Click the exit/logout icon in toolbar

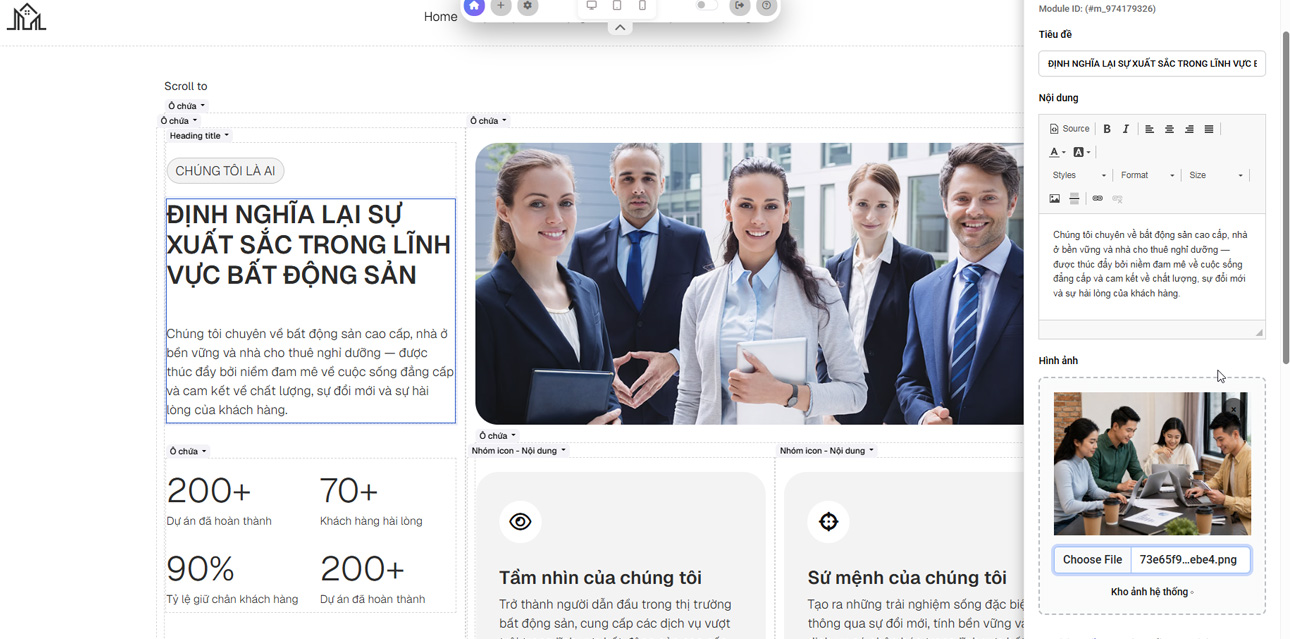point(740,6)
